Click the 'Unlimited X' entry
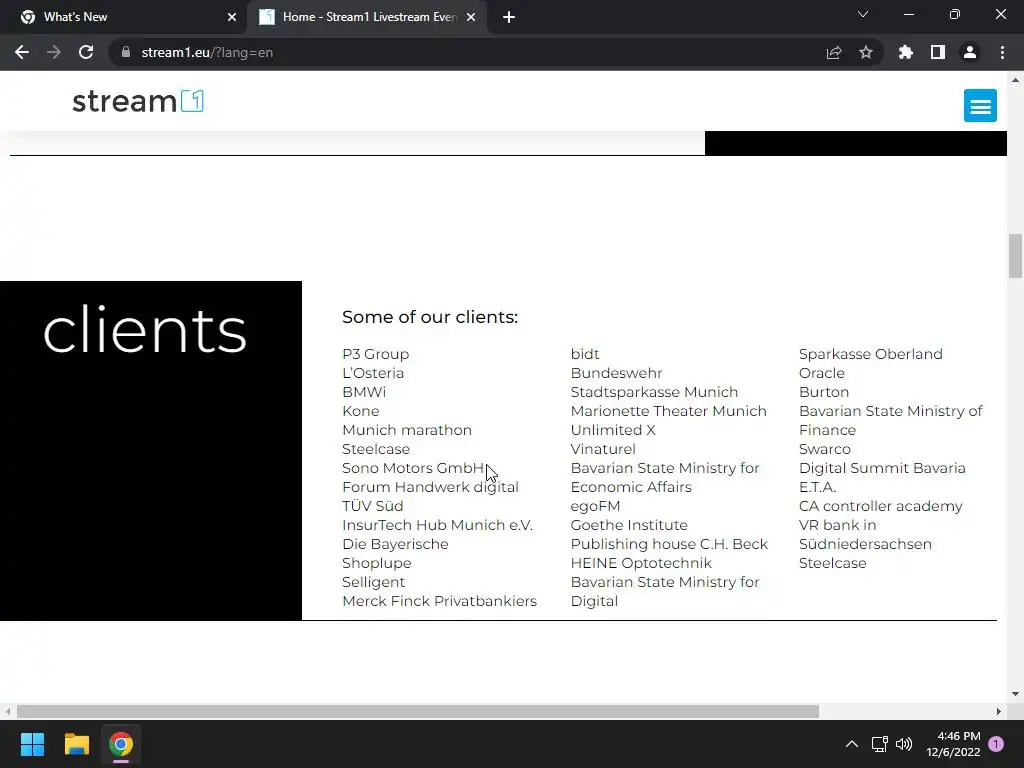Image resolution: width=1024 pixels, height=768 pixels. (x=613, y=430)
